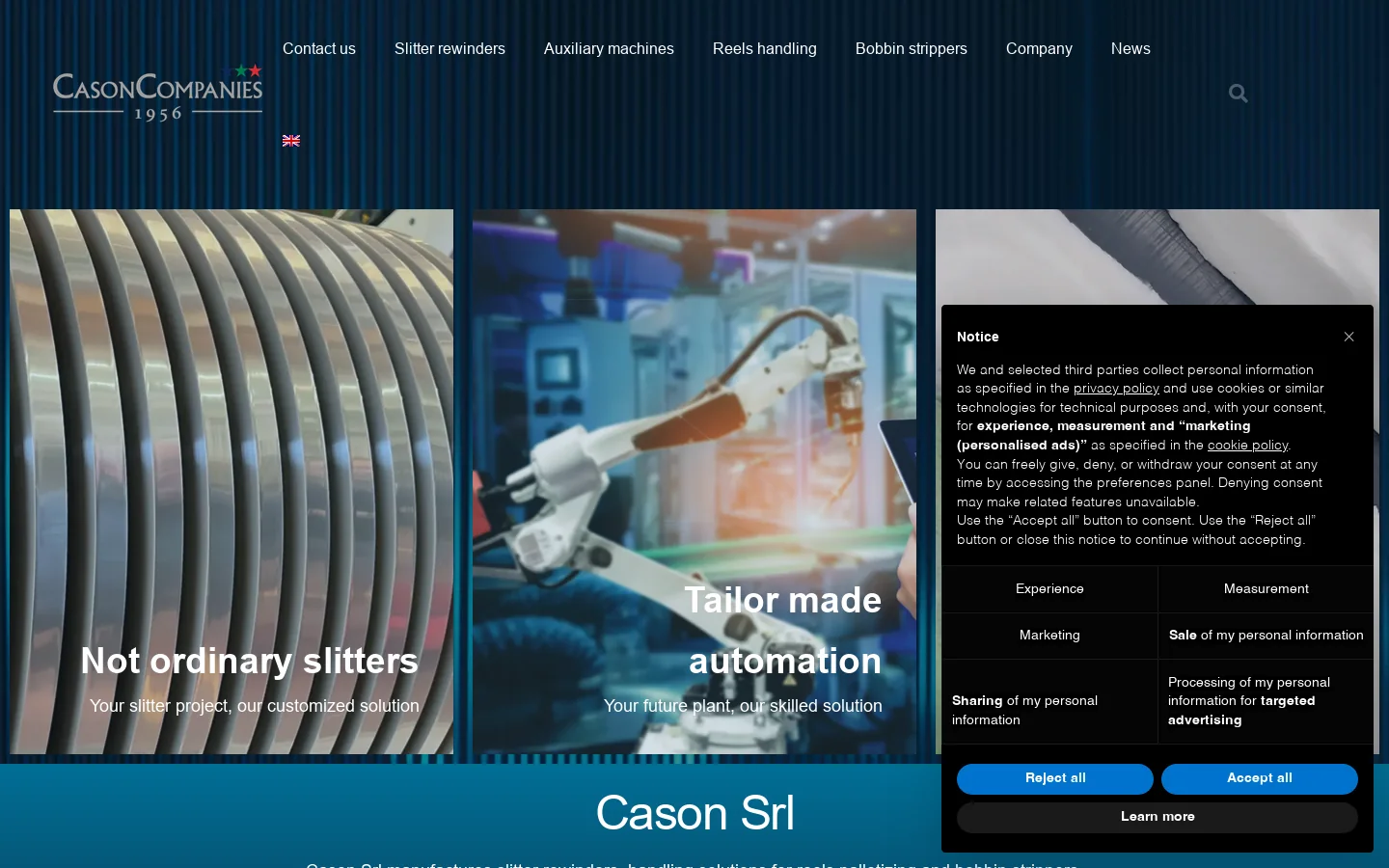Toggle the Marketing consent option
1389x868 pixels.
[x=1049, y=636]
